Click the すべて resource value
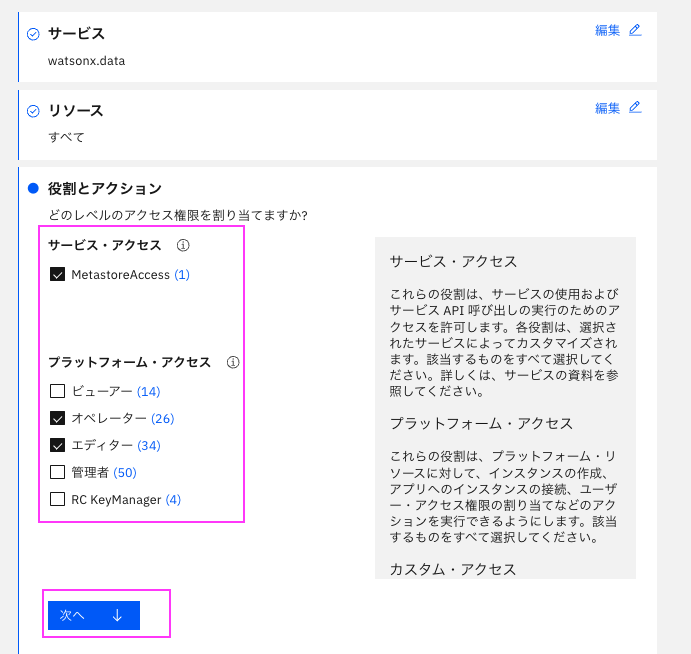Screen dimensions: 691x654 [66, 137]
